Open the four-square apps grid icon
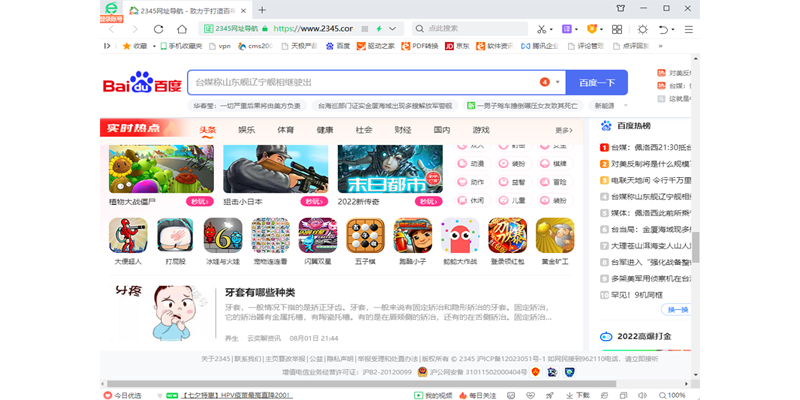The width and height of the screenshot is (800, 400). point(617,29)
